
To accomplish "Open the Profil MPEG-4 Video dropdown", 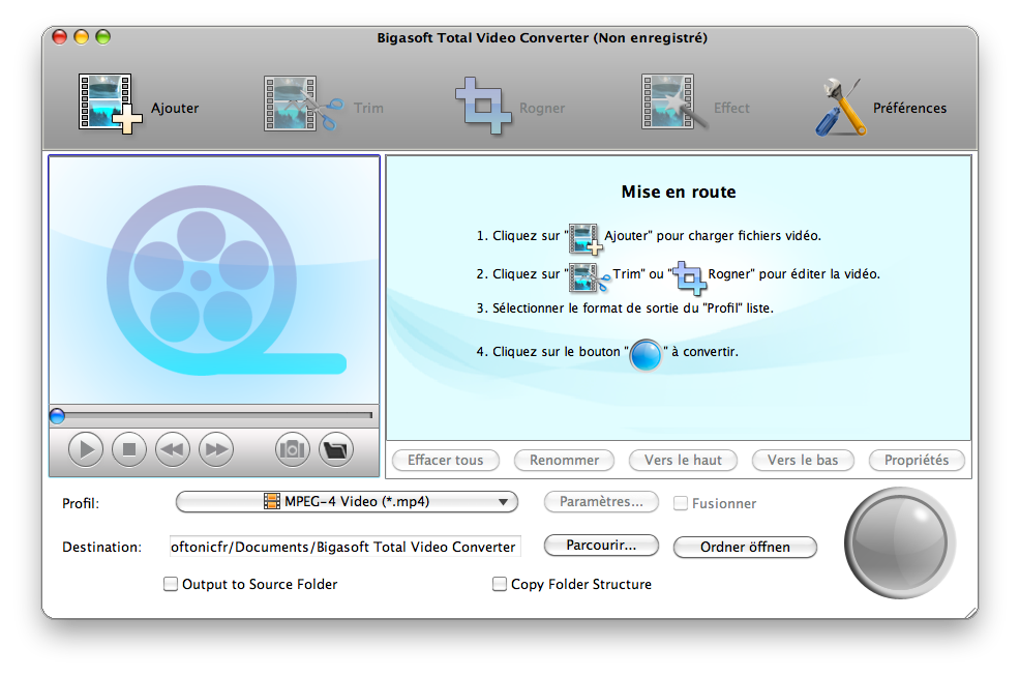I will pos(347,502).
